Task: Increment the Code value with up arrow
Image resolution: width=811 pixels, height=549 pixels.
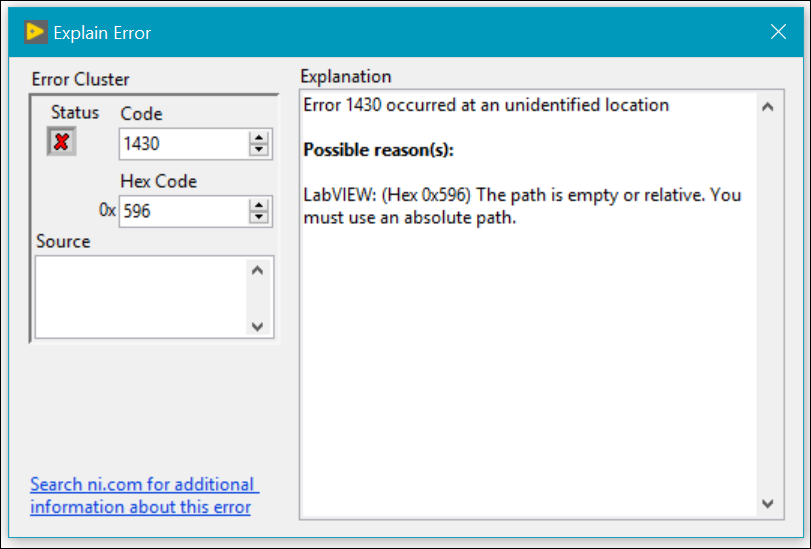Action: [259, 138]
